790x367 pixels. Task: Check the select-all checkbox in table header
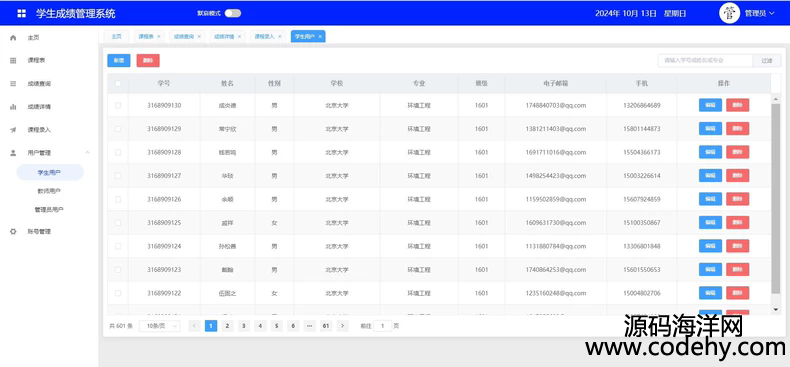[118, 84]
